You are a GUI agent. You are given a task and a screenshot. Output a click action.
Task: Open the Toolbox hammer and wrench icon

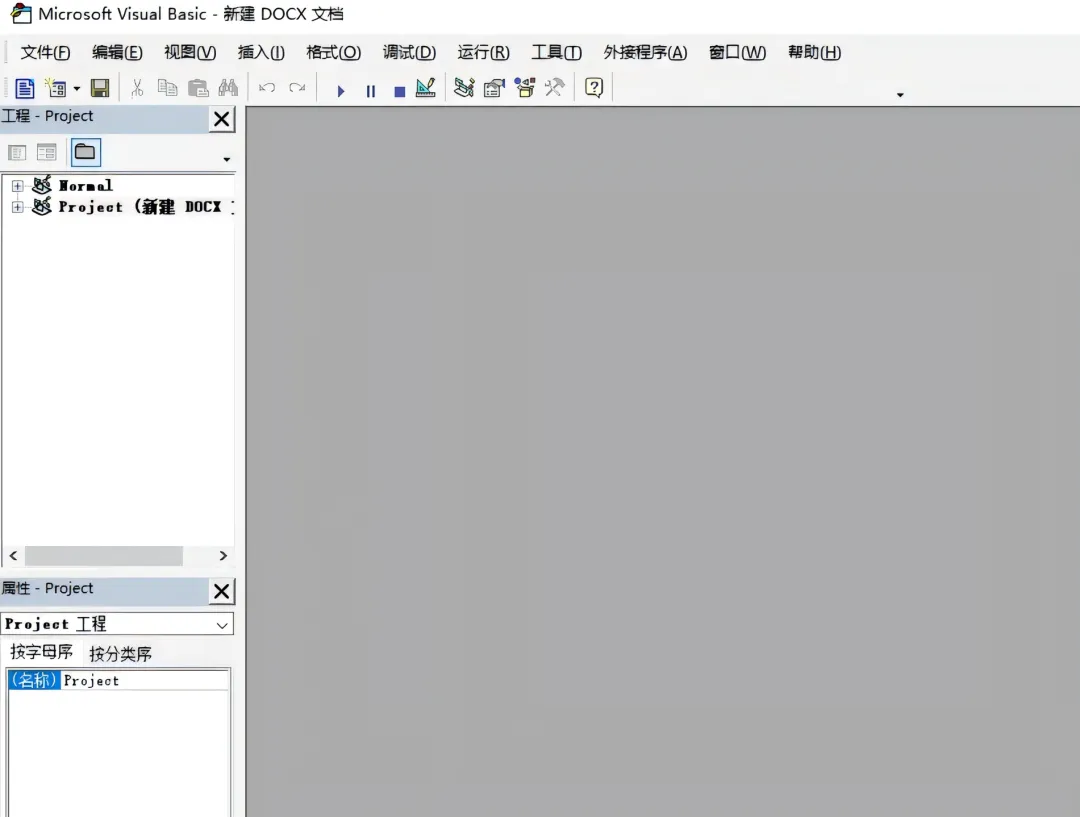pos(554,88)
